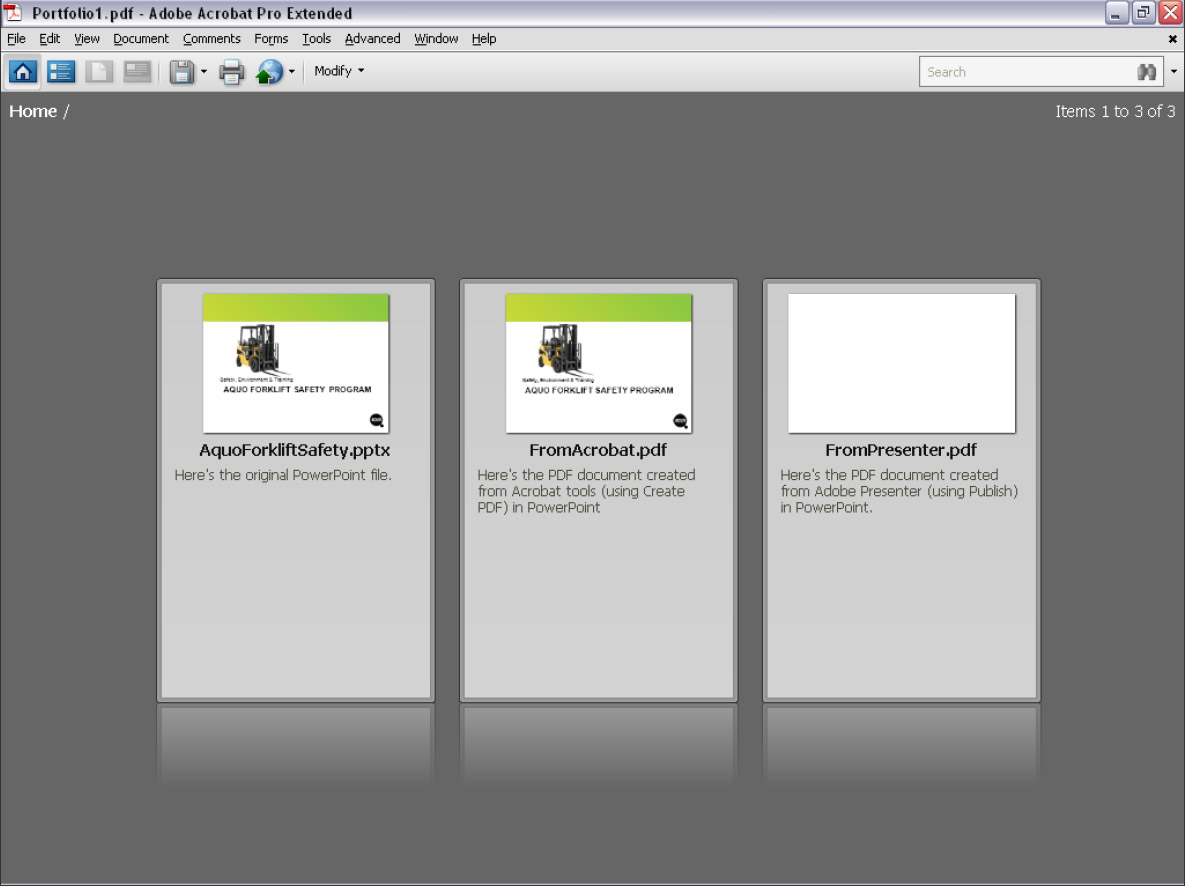Print the portfolio using printer icon
The image size is (1185, 886).
[232, 72]
